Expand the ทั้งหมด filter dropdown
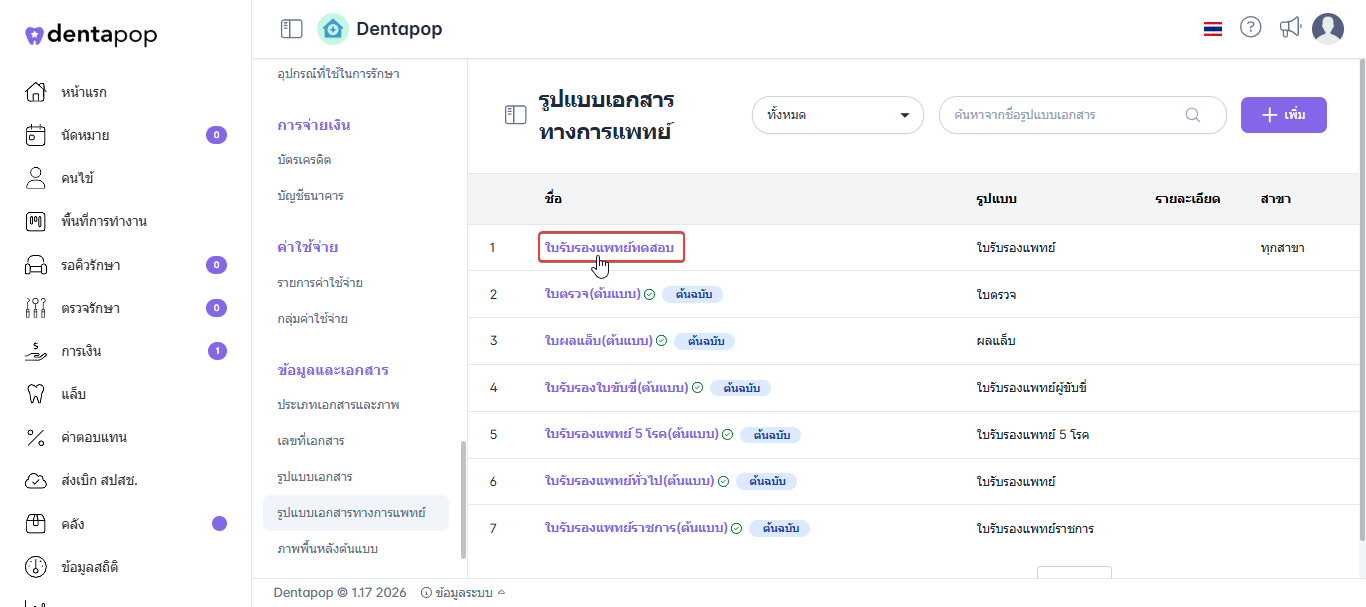Image resolution: width=1366 pixels, height=607 pixels. pos(838,115)
